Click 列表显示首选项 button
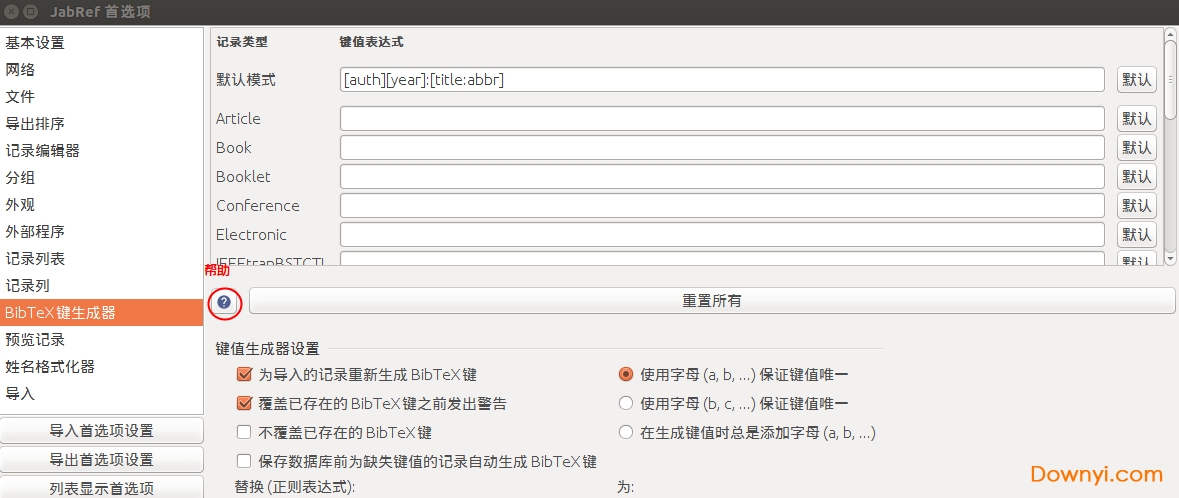Image resolution: width=1179 pixels, height=498 pixels. 102,487
